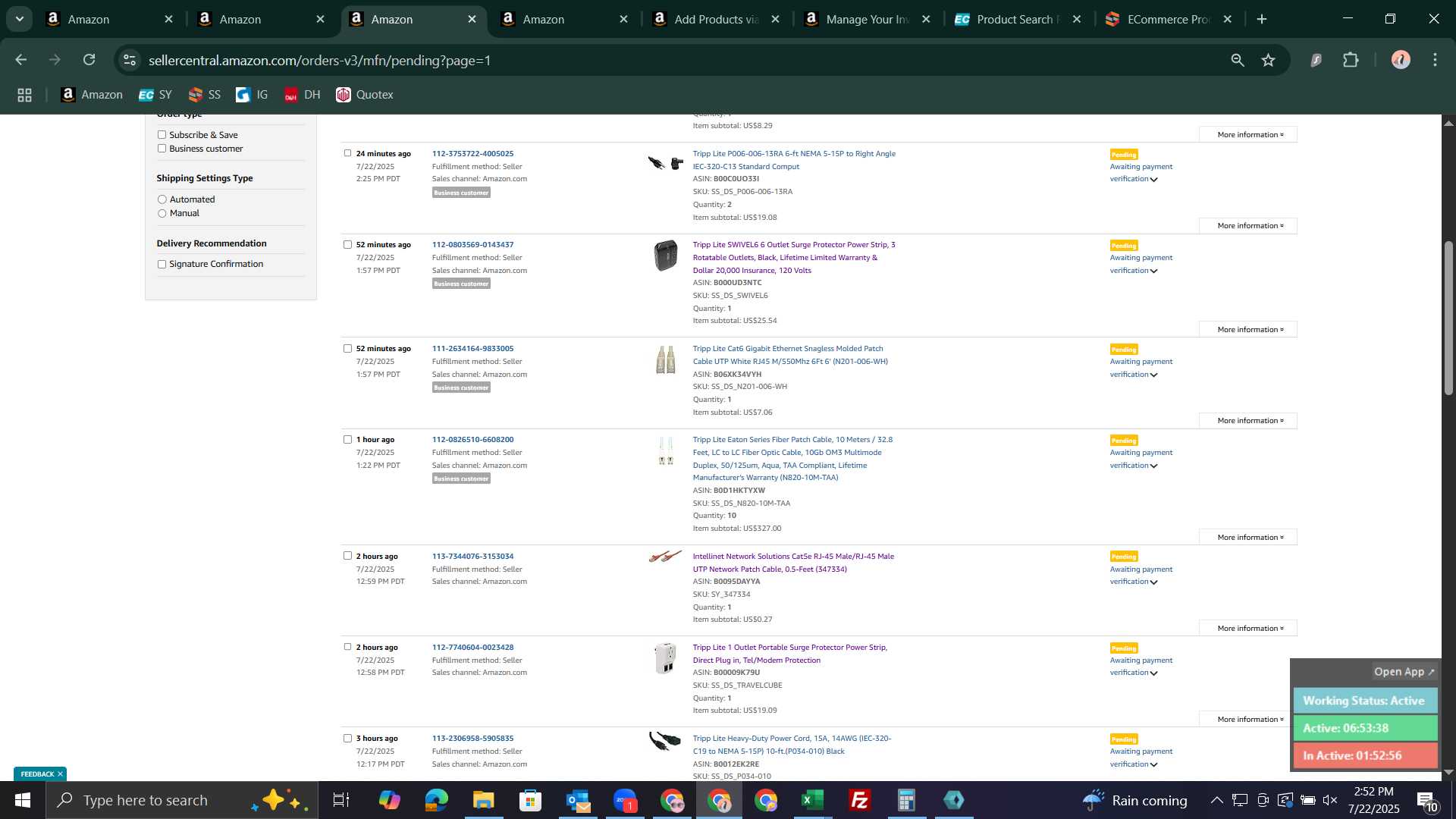Dismiss the FEEDBACK tag with its X
This screenshot has width=1456, height=819.
(60, 774)
